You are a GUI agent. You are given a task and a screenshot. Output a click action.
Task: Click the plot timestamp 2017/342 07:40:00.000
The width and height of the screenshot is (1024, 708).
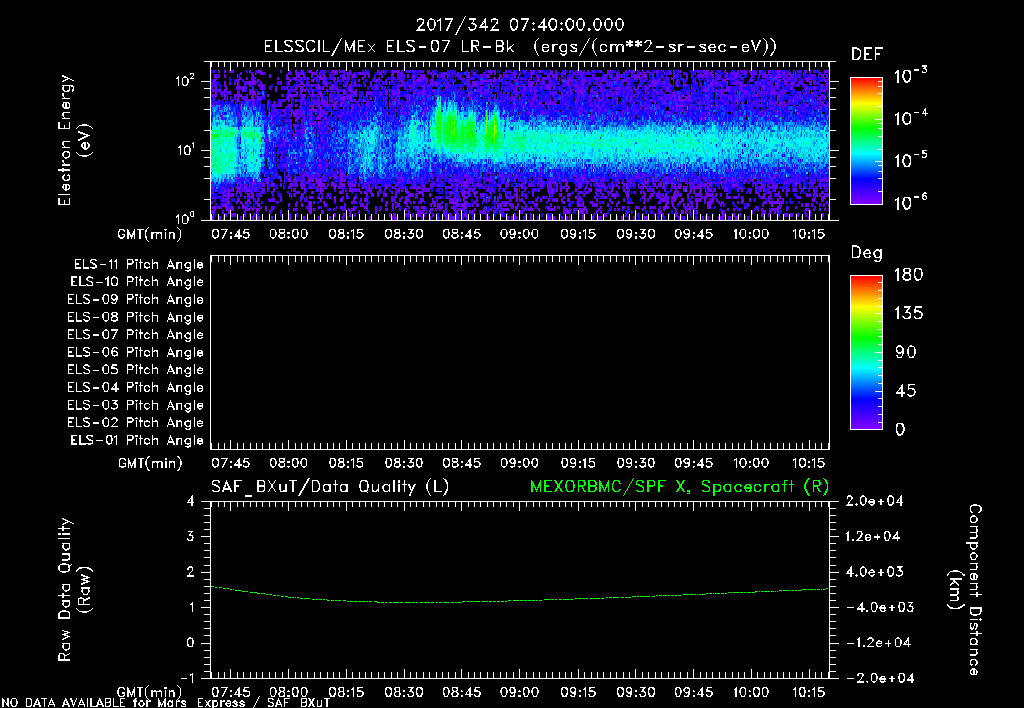(x=520, y=25)
